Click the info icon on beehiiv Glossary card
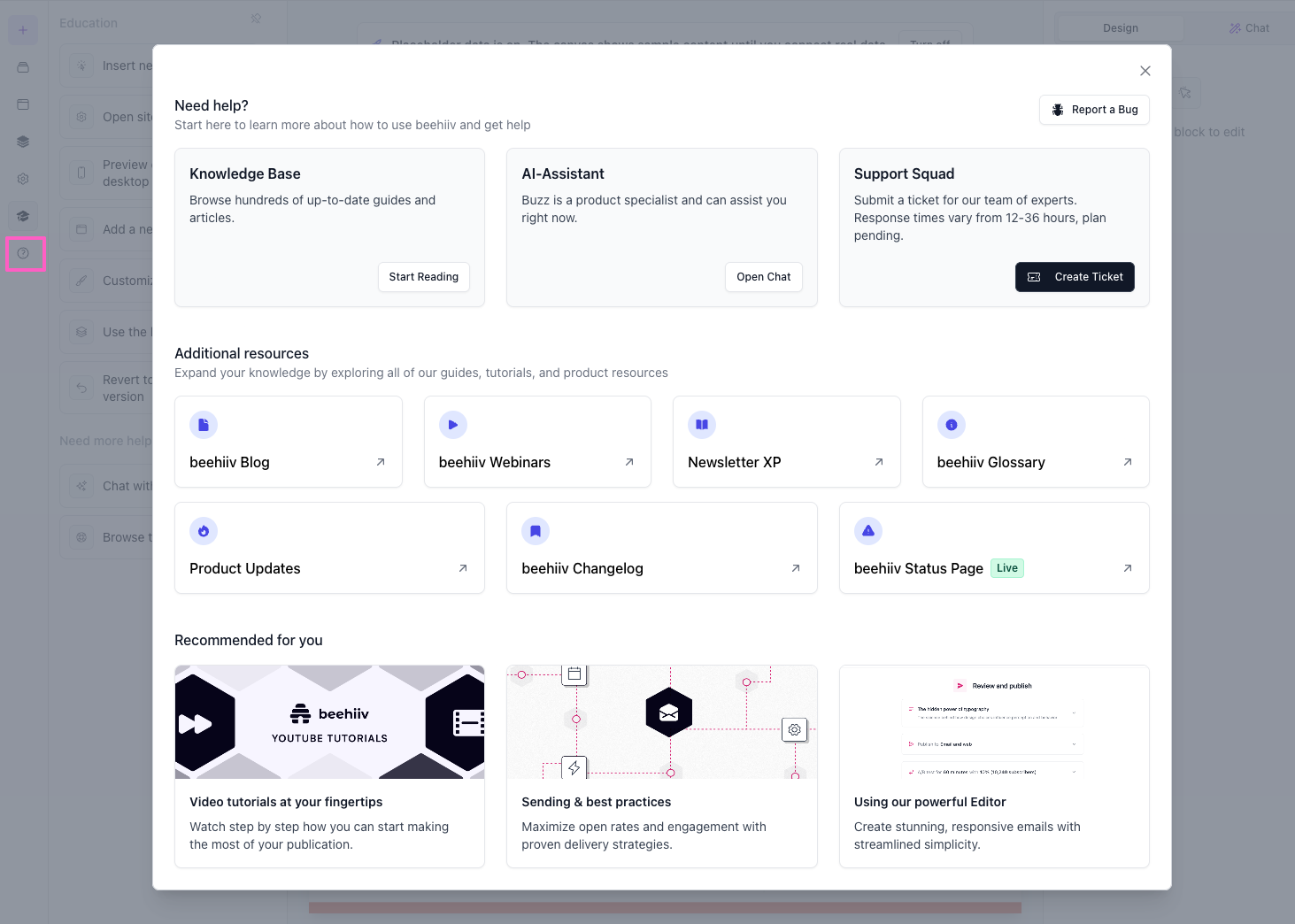 [952, 425]
